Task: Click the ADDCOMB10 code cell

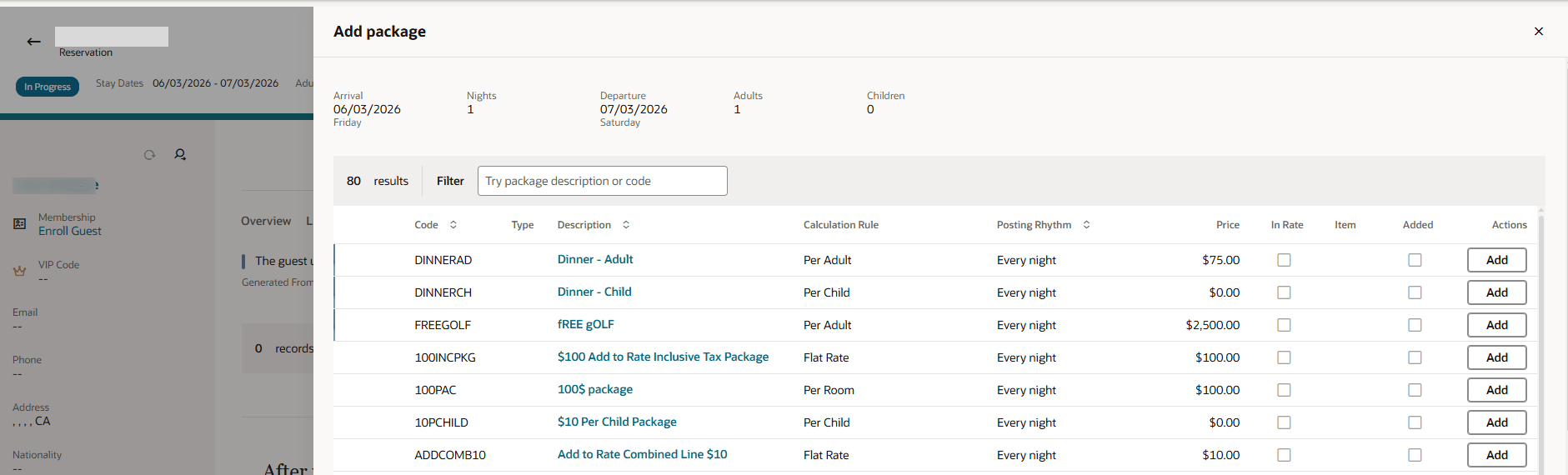Action: [x=450, y=455]
